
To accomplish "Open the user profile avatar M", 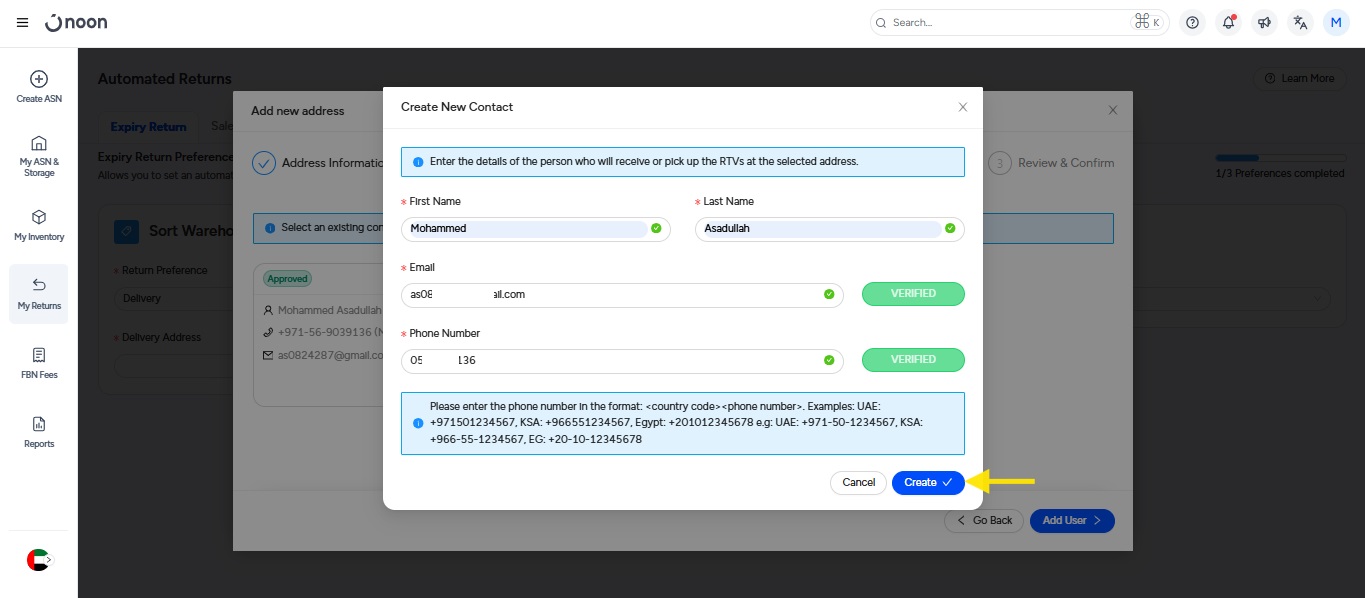I will click(x=1336, y=23).
